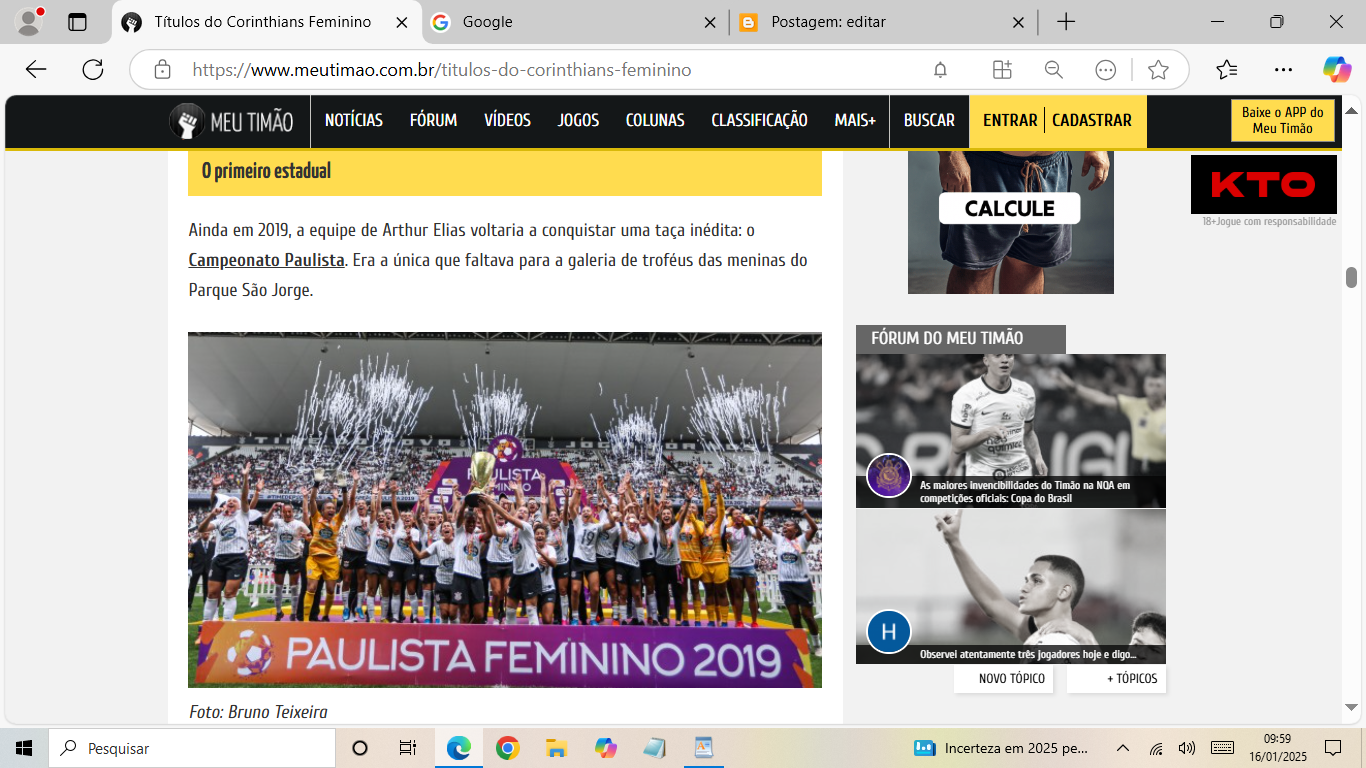Open the browser profile avatar icon
1366x768 pixels.
(x=30, y=21)
